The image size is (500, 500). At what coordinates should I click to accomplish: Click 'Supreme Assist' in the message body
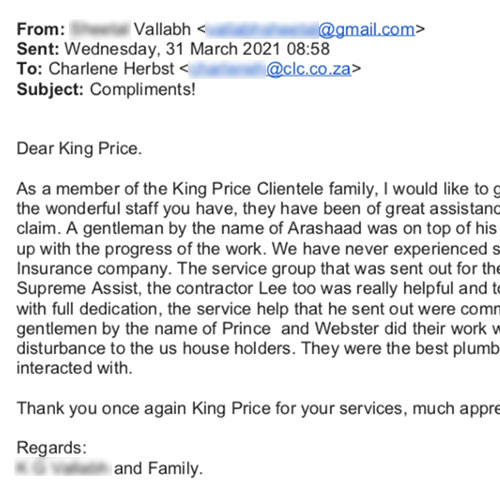click(78, 289)
